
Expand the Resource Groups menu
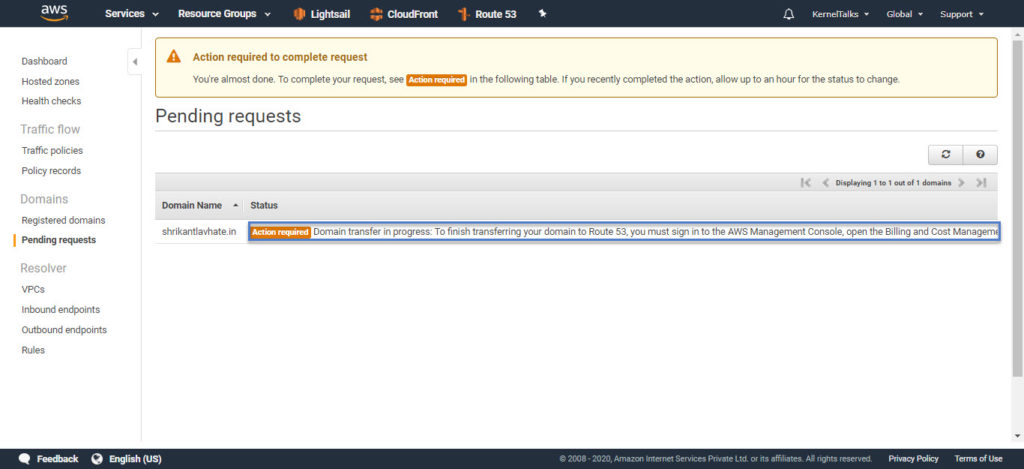224,14
